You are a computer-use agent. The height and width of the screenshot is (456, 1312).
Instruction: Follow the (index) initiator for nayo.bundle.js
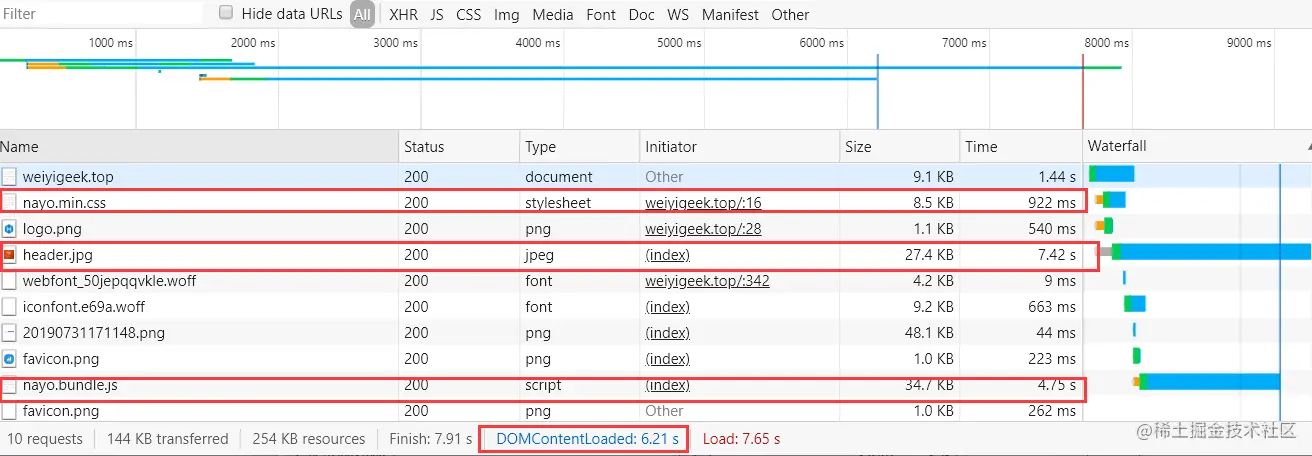[668, 384]
